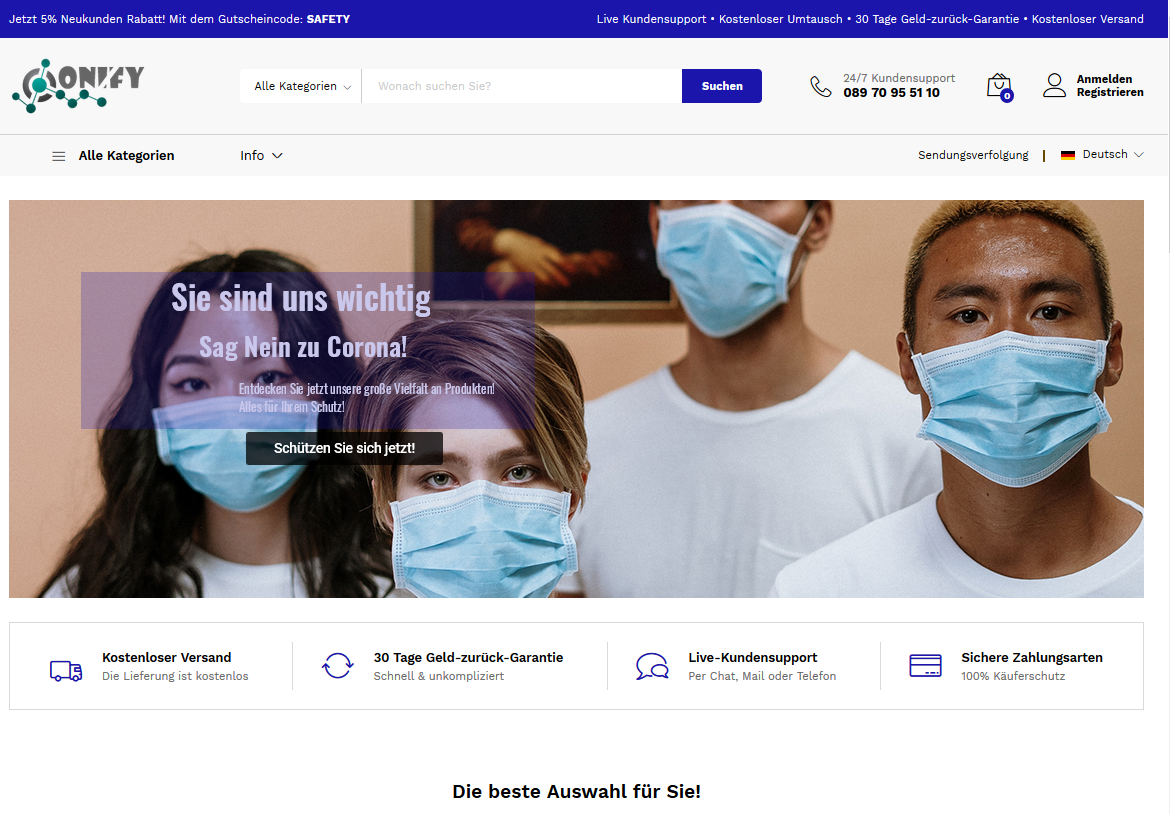Expand the Info menu
The width and height of the screenshot is (1170, 814).
coord(261,155)
